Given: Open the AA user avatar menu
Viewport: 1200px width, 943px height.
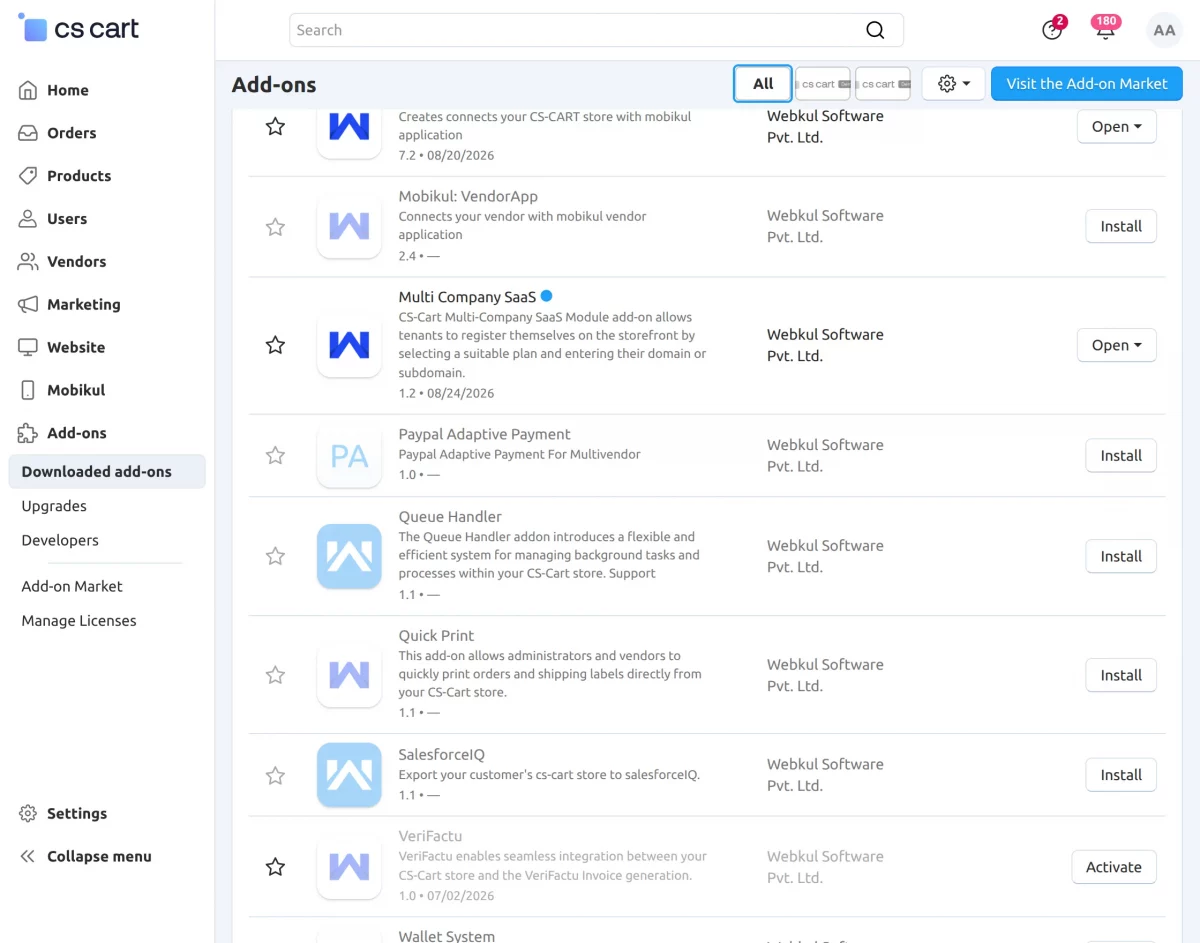Looking at the screenshot, I should tap(1164, 30).
